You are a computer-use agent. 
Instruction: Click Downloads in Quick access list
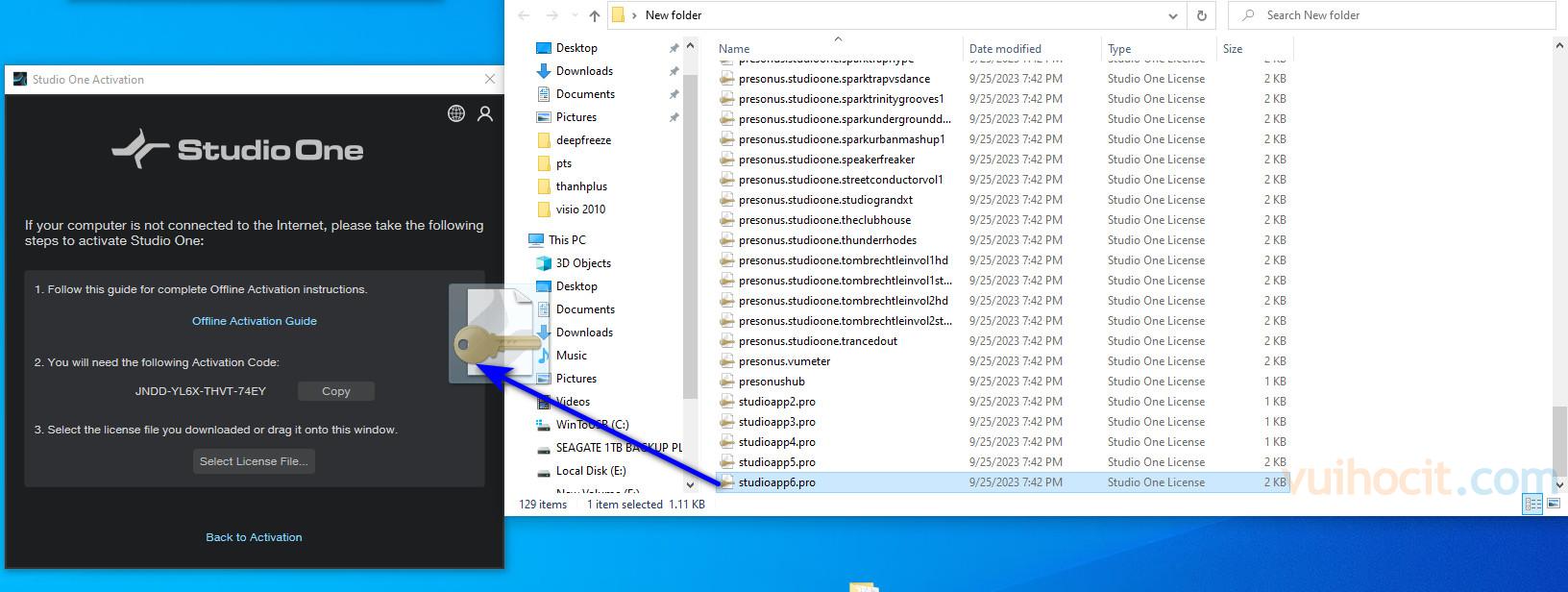click(x=583, y=71)
